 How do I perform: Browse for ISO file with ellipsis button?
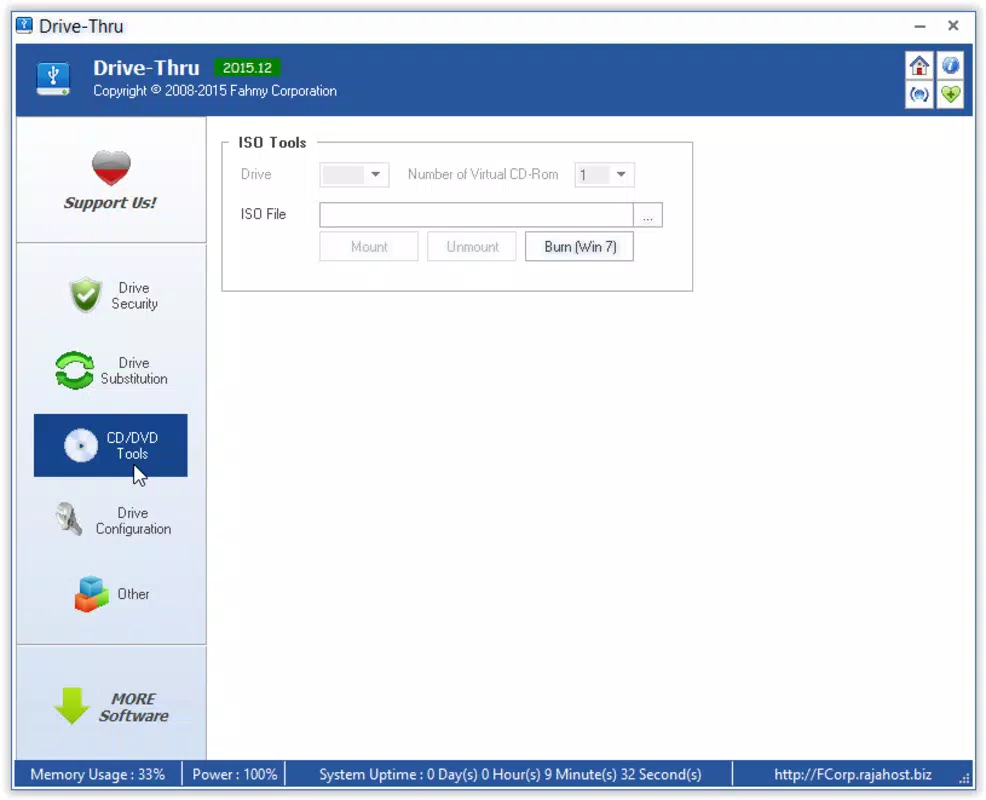tap(648, 215)
